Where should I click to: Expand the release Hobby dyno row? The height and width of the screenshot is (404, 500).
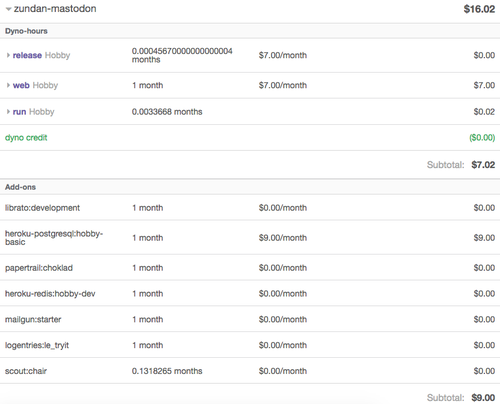click(x=8, y=55)
